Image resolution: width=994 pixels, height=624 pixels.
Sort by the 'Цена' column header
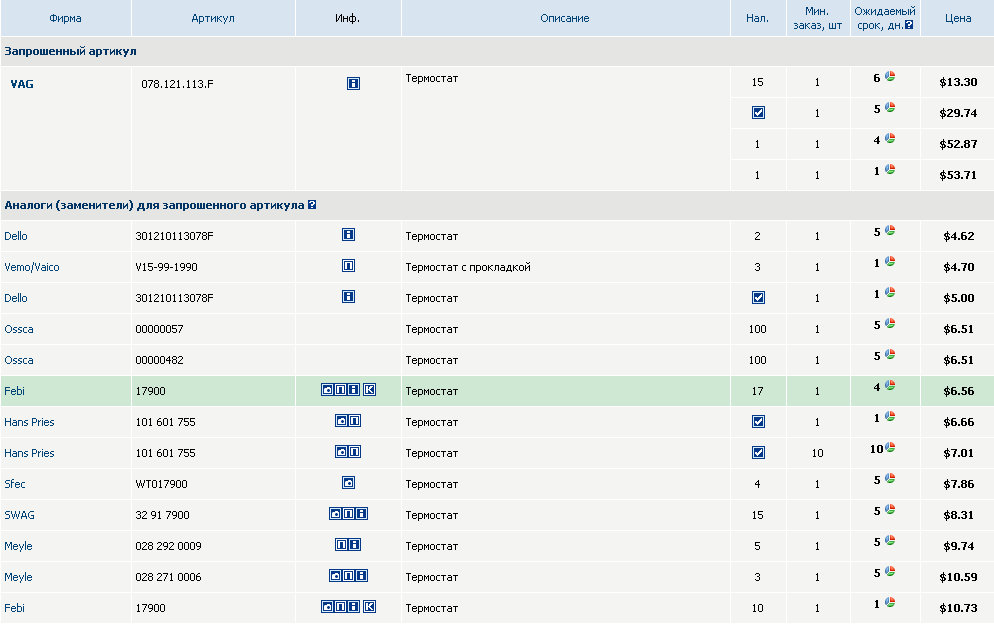pos(958,18)
